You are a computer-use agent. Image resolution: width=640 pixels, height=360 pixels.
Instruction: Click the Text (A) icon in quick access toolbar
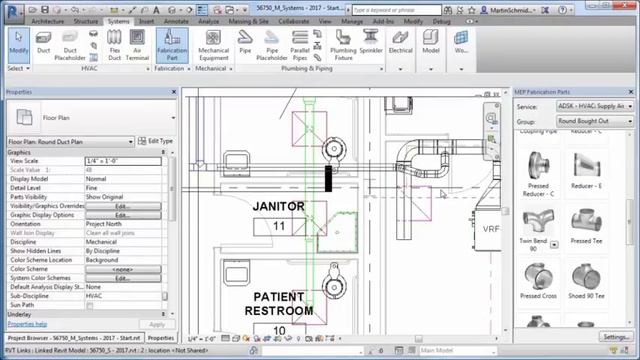[156, 9]
